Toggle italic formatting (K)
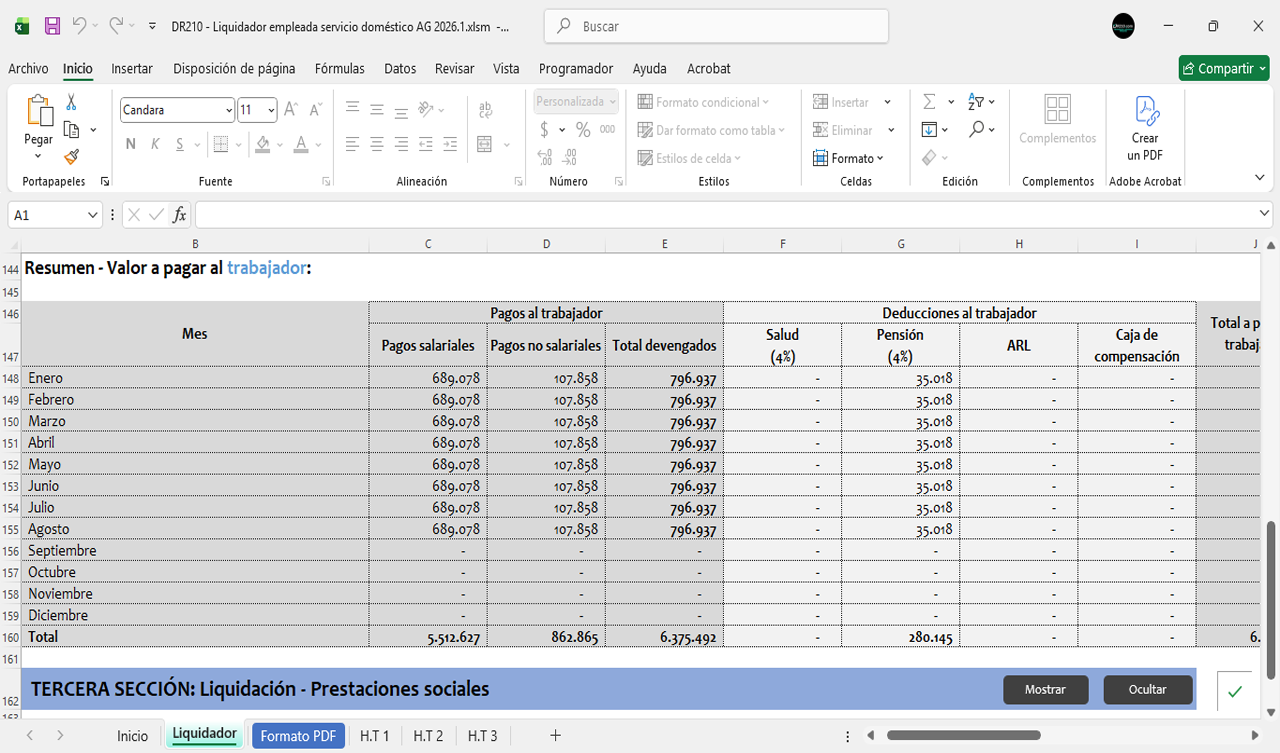Image resolution: width=1280 pixels, height=753 pixels. (155, 144)
